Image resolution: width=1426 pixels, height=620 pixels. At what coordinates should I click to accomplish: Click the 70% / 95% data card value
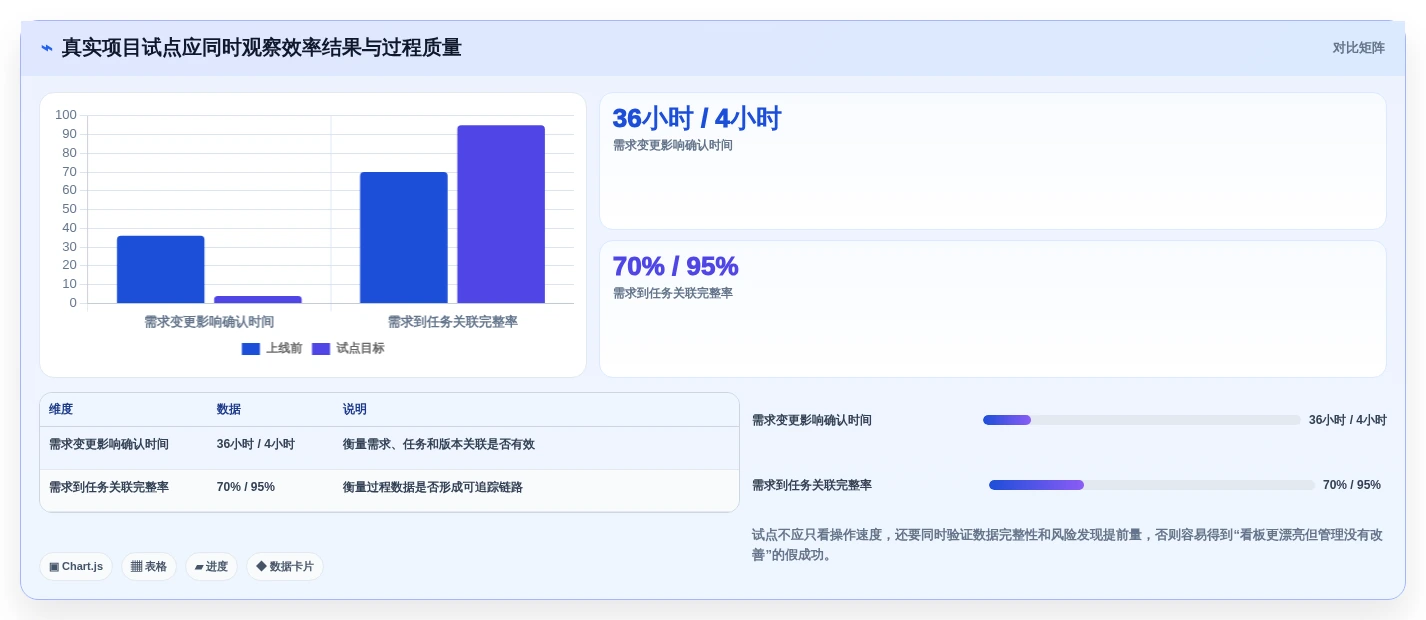[x=675, y=266]
